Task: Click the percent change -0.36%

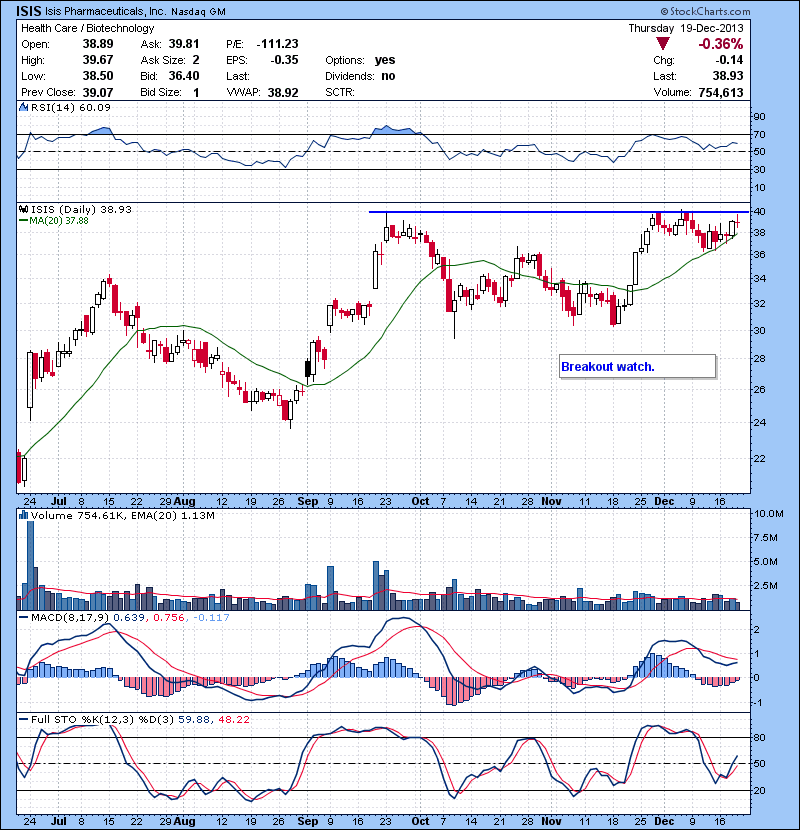Action: click(x=721, y=44)
